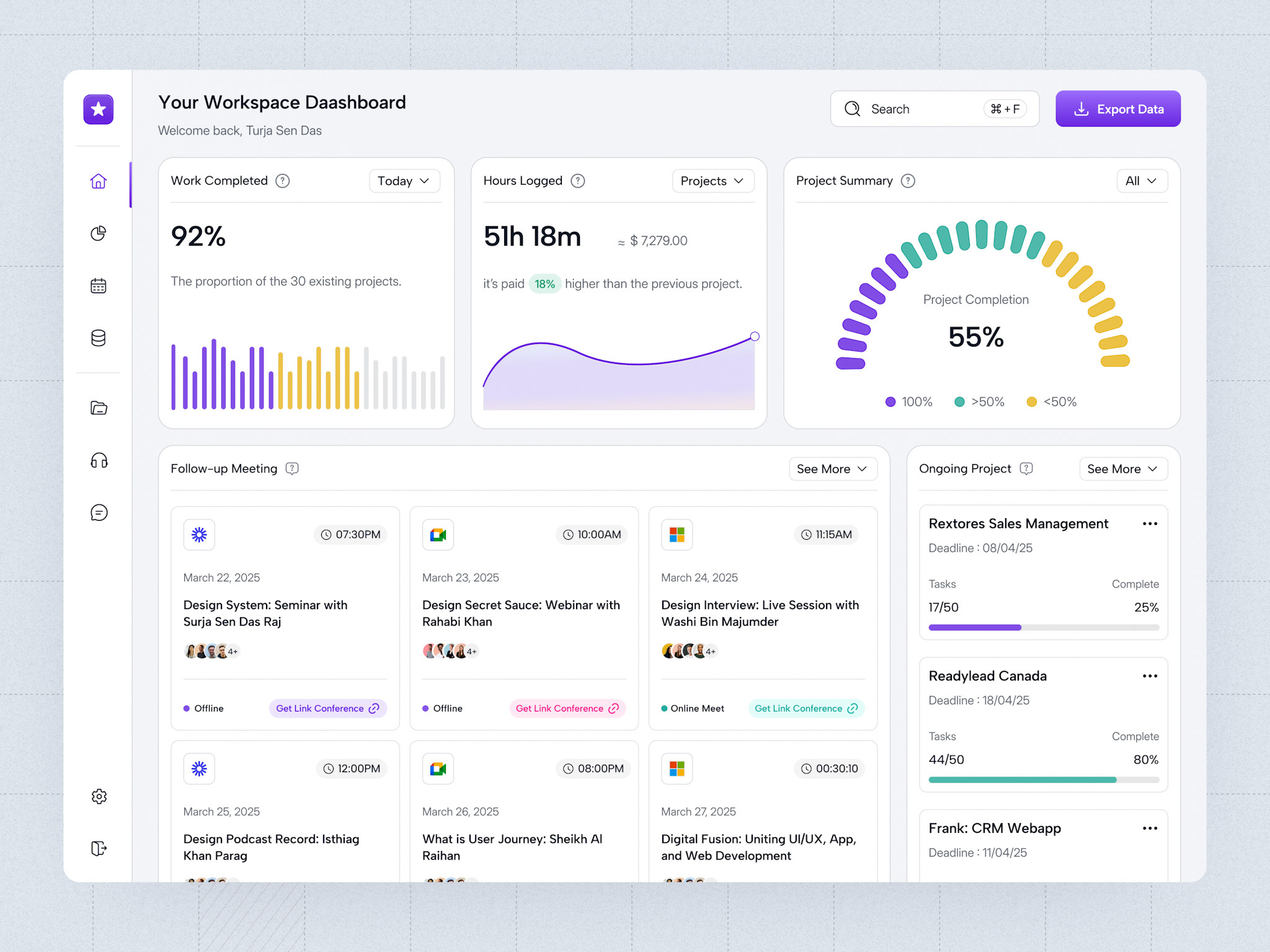This screenshot has height=952, width=1270.
Task: Open the chat messages section
Action: (x=99, y=512)
